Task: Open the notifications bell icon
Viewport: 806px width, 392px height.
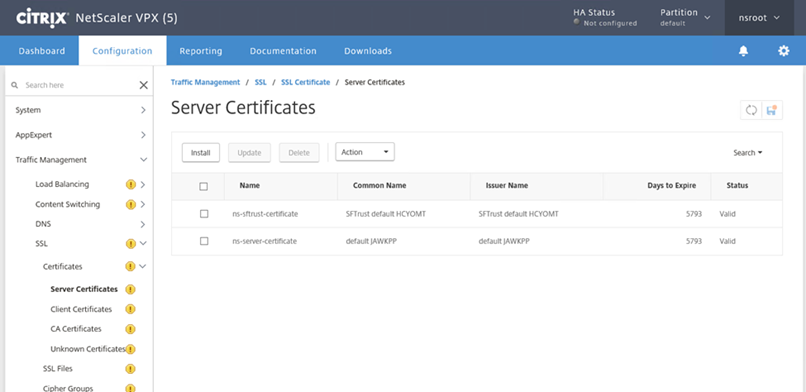Action: tap(743, 51)
